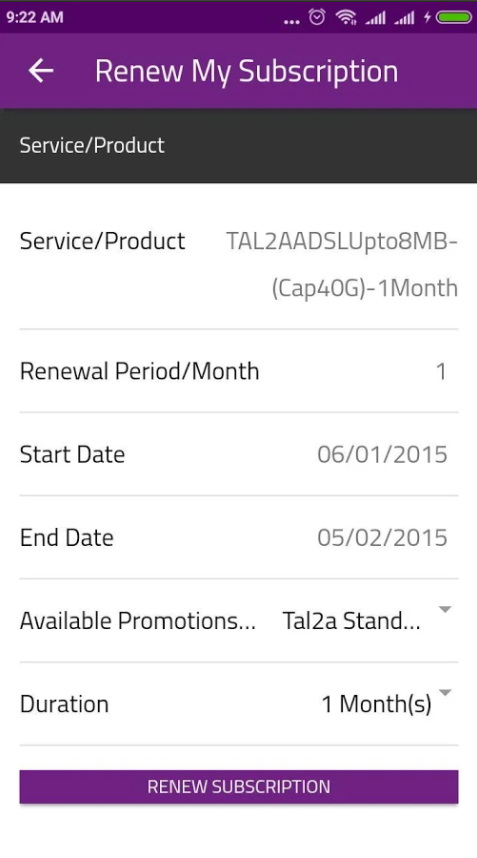Click the Renew Subscription button
The image size is (477, 858).
pos(239,787)
